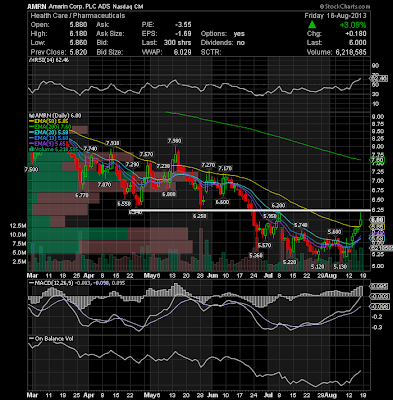Click the SCTR label

coord(211,52)
